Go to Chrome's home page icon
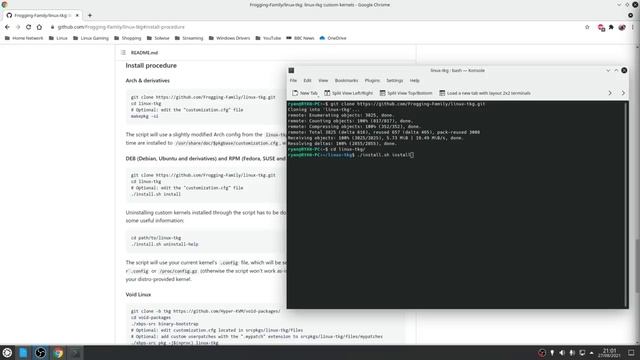The image size is (640, 360). [39, 27]
